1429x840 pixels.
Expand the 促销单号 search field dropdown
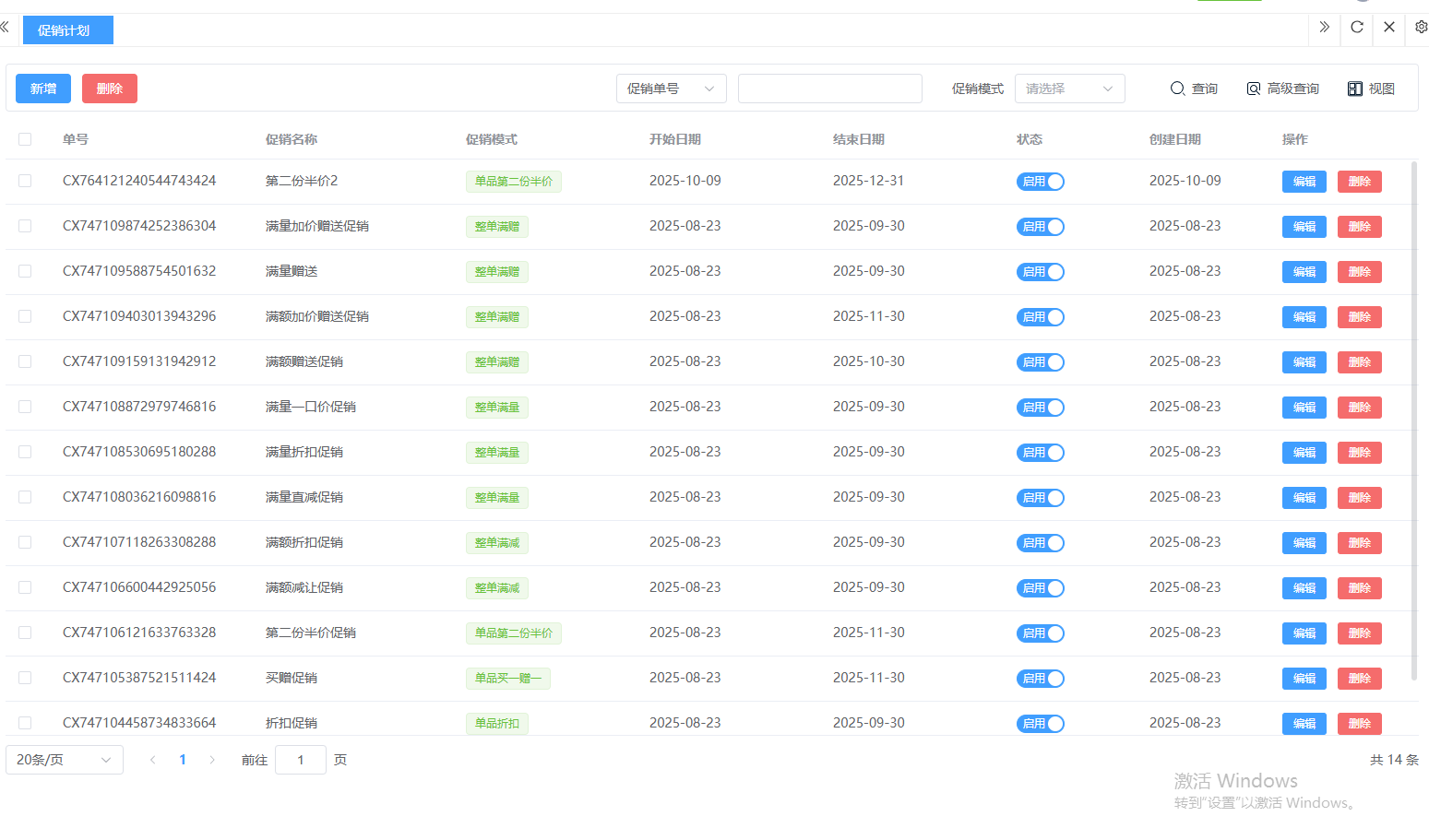click(671, 89)
